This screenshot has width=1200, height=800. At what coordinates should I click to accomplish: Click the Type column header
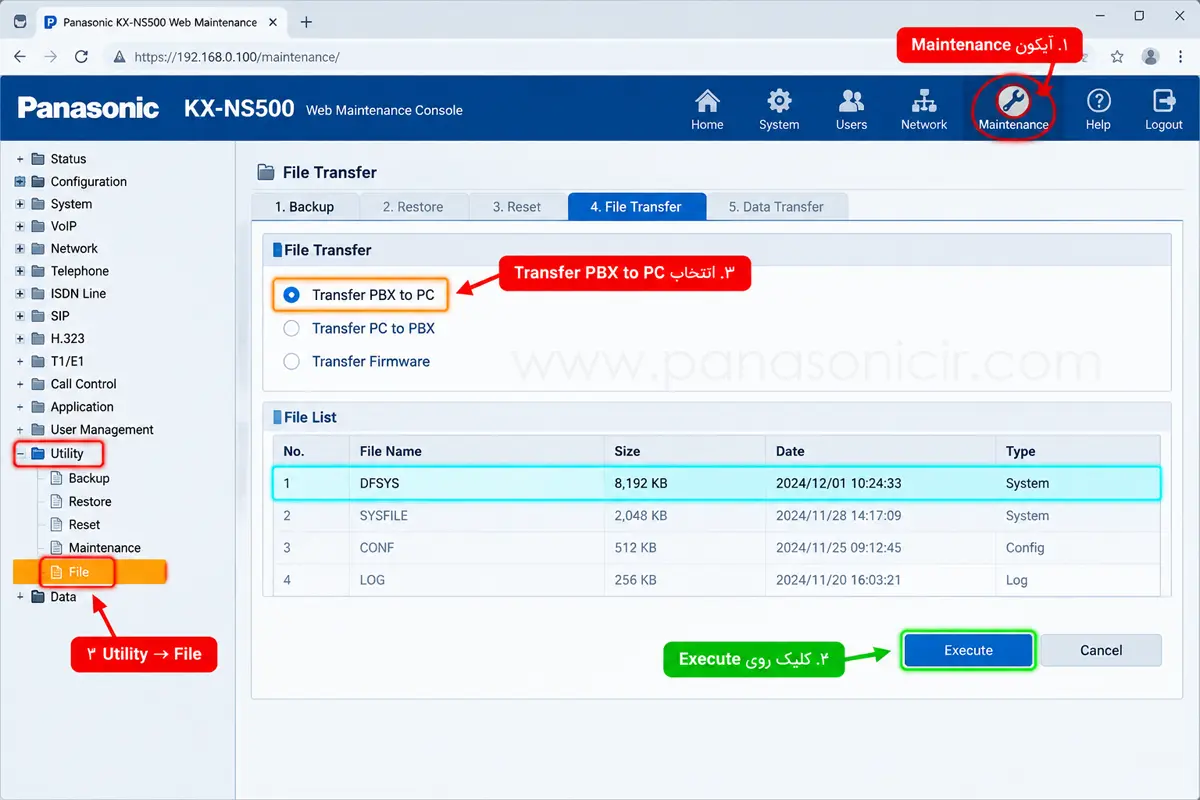coord(1021,451)
